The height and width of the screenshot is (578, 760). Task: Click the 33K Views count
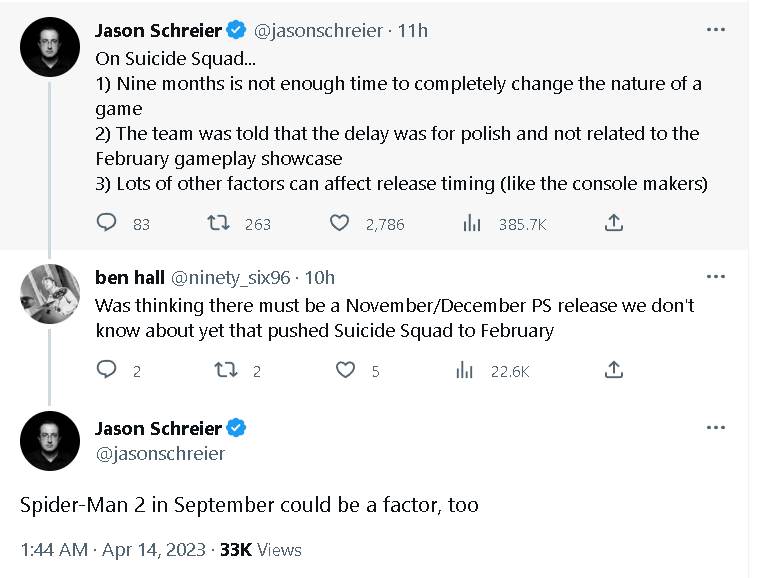(261, 549)
